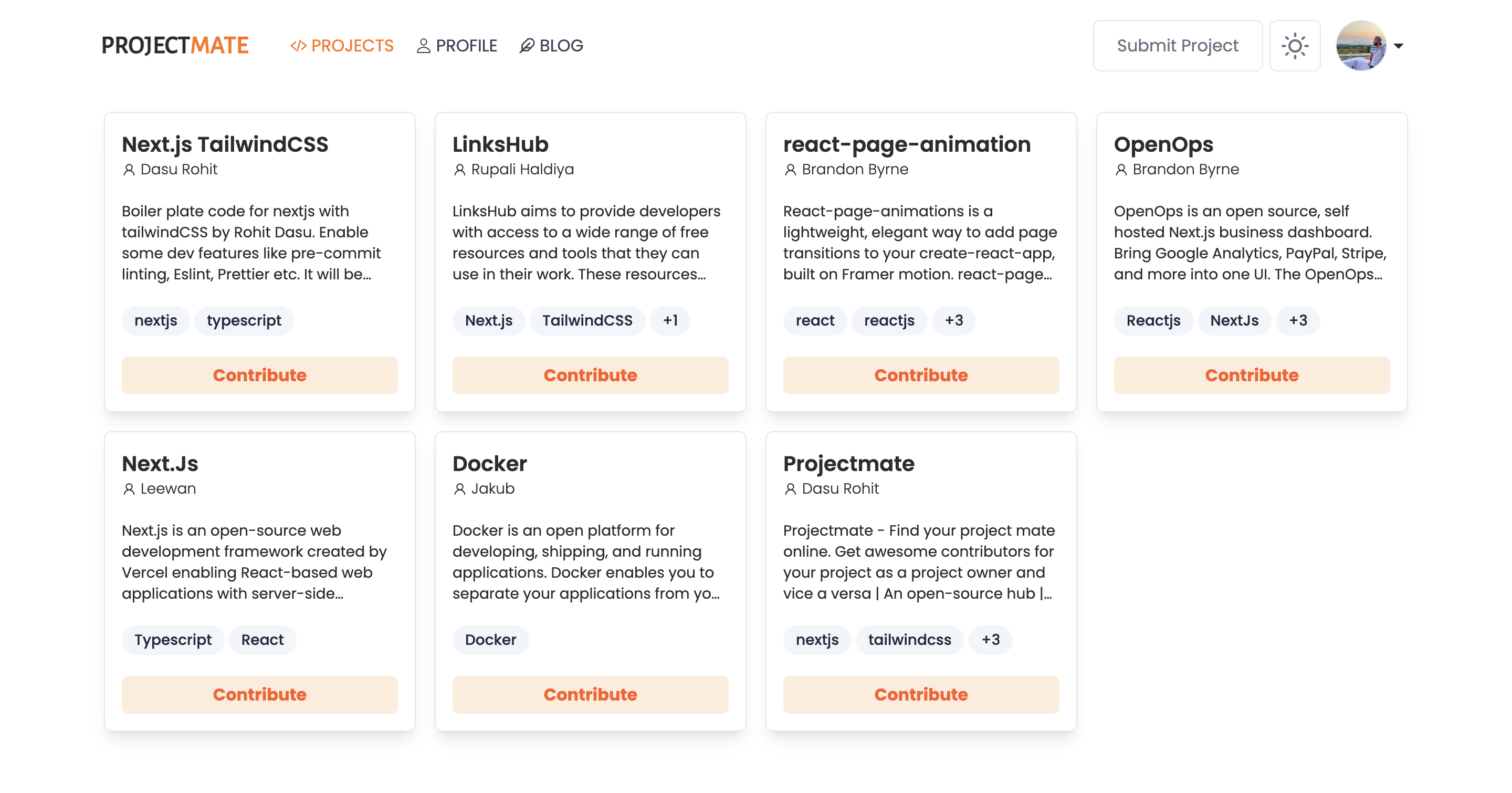Click Dasu Rohit in Next.js TailwindCSS card
This screenshot has width=1512, height=793.
179,170
